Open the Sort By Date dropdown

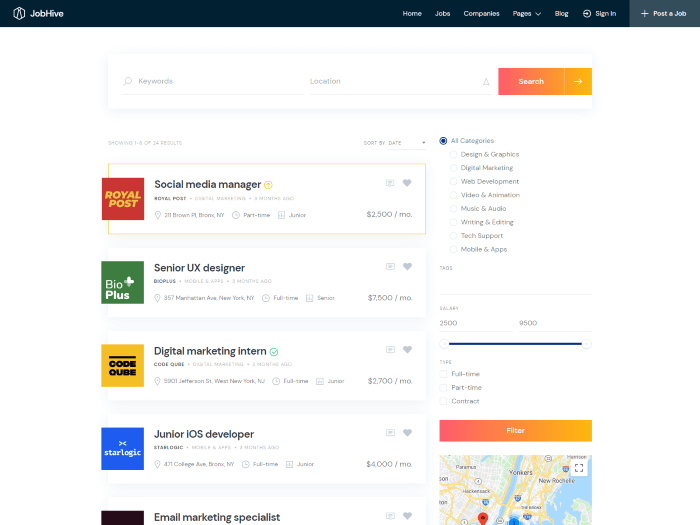click(407, 143)
